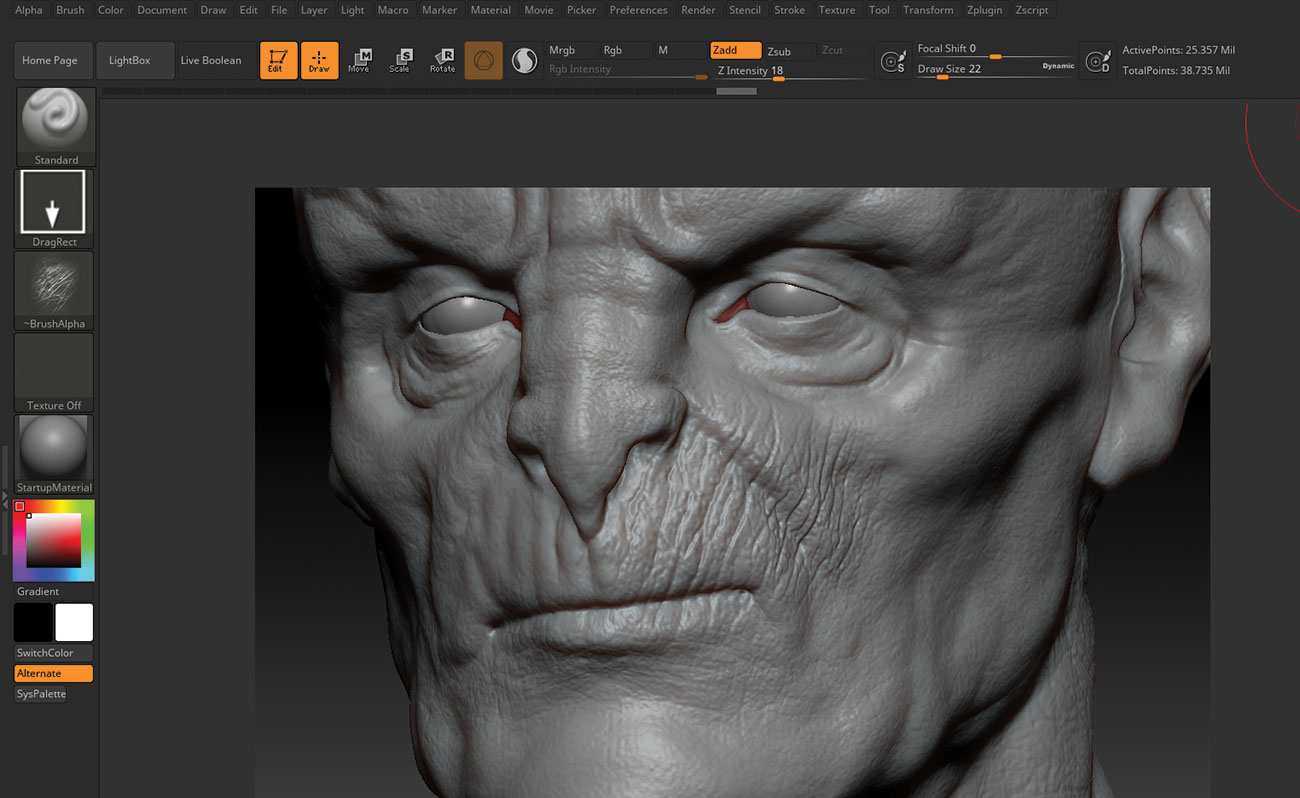The image size is (1300, 798).
Task: Open the Tool menu
Action: [879, 10]
